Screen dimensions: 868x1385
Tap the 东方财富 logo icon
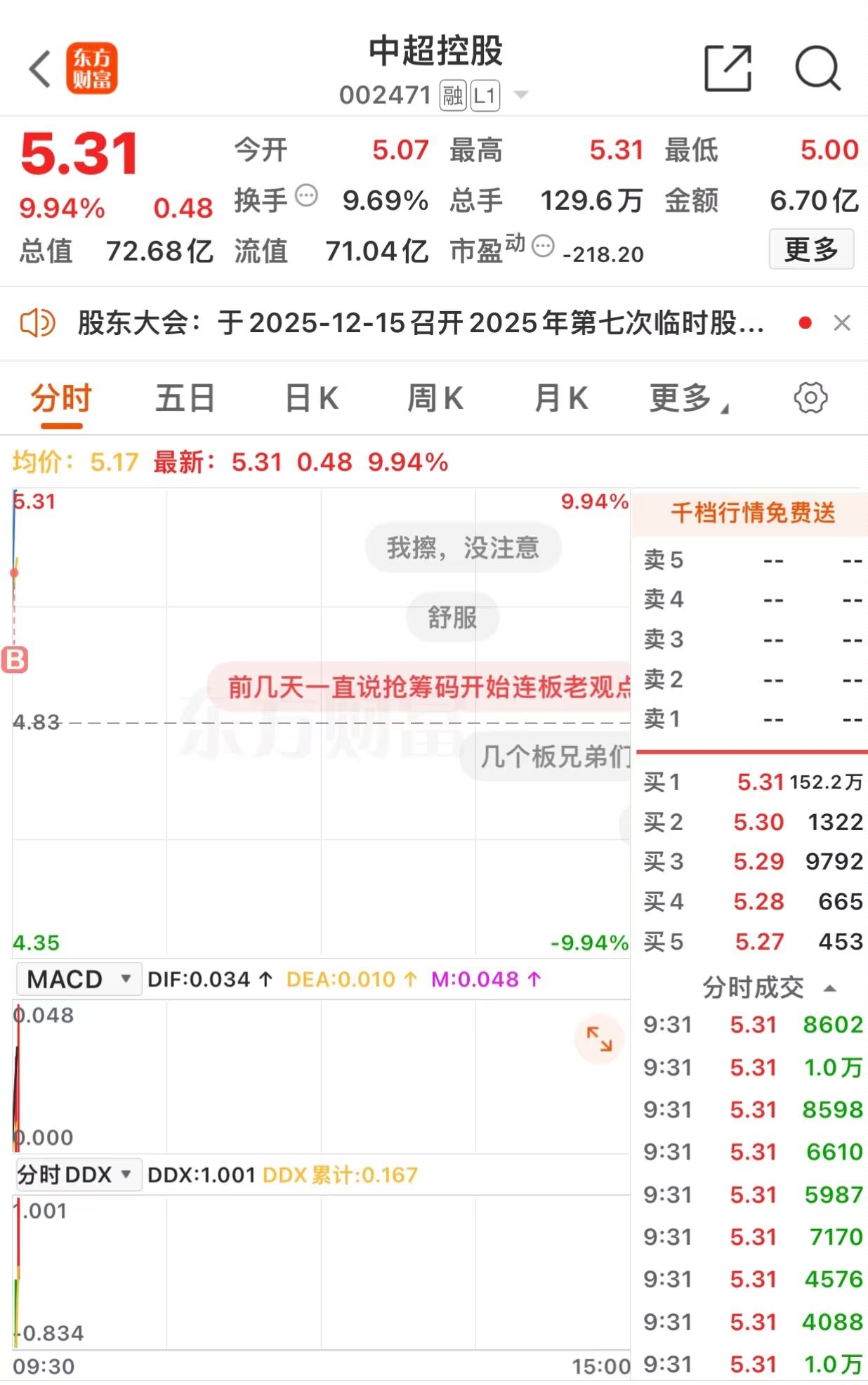coord(92,69)
